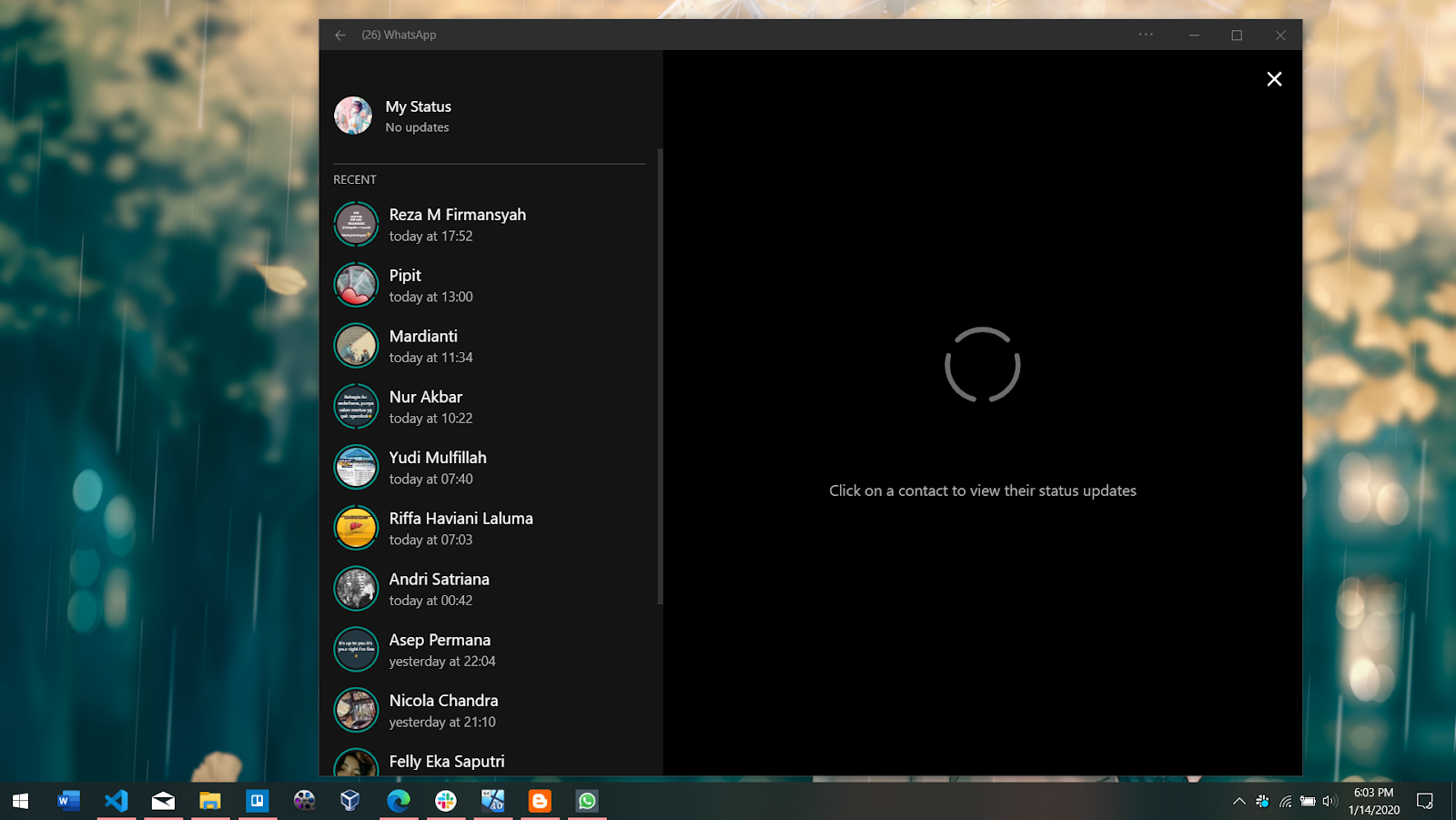Open Yudi Mulfillah's status avatar

click(x=356, y=468)
